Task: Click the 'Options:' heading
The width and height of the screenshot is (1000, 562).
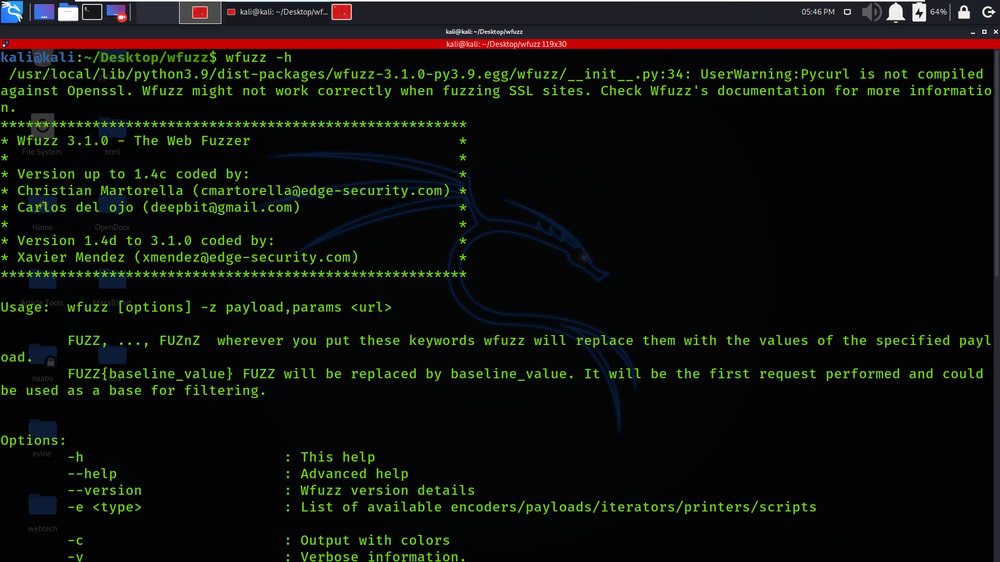Action: coord(33,440)
